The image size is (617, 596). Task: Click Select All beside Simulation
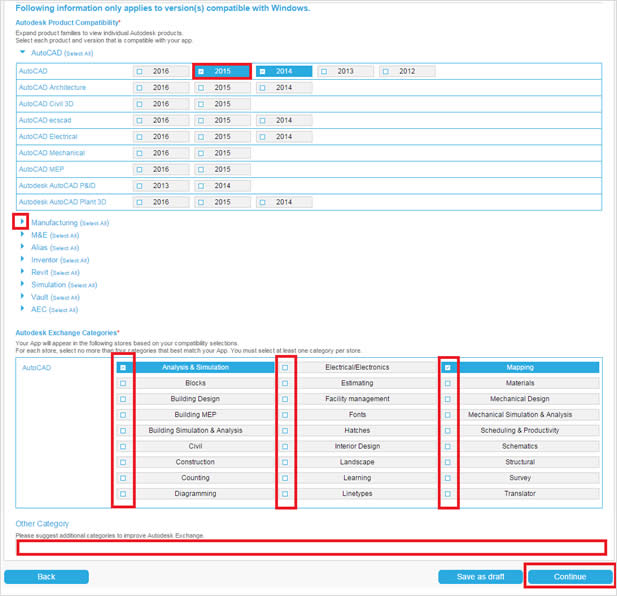point(83,285)
